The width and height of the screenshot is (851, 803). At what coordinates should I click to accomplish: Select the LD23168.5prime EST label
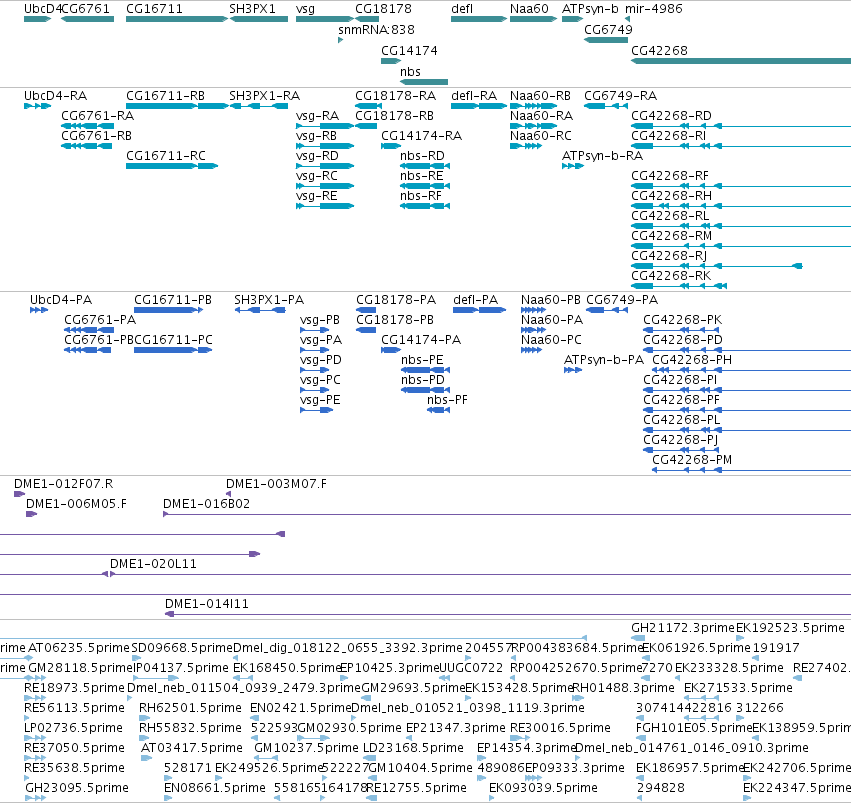click(x=413, y=748)
